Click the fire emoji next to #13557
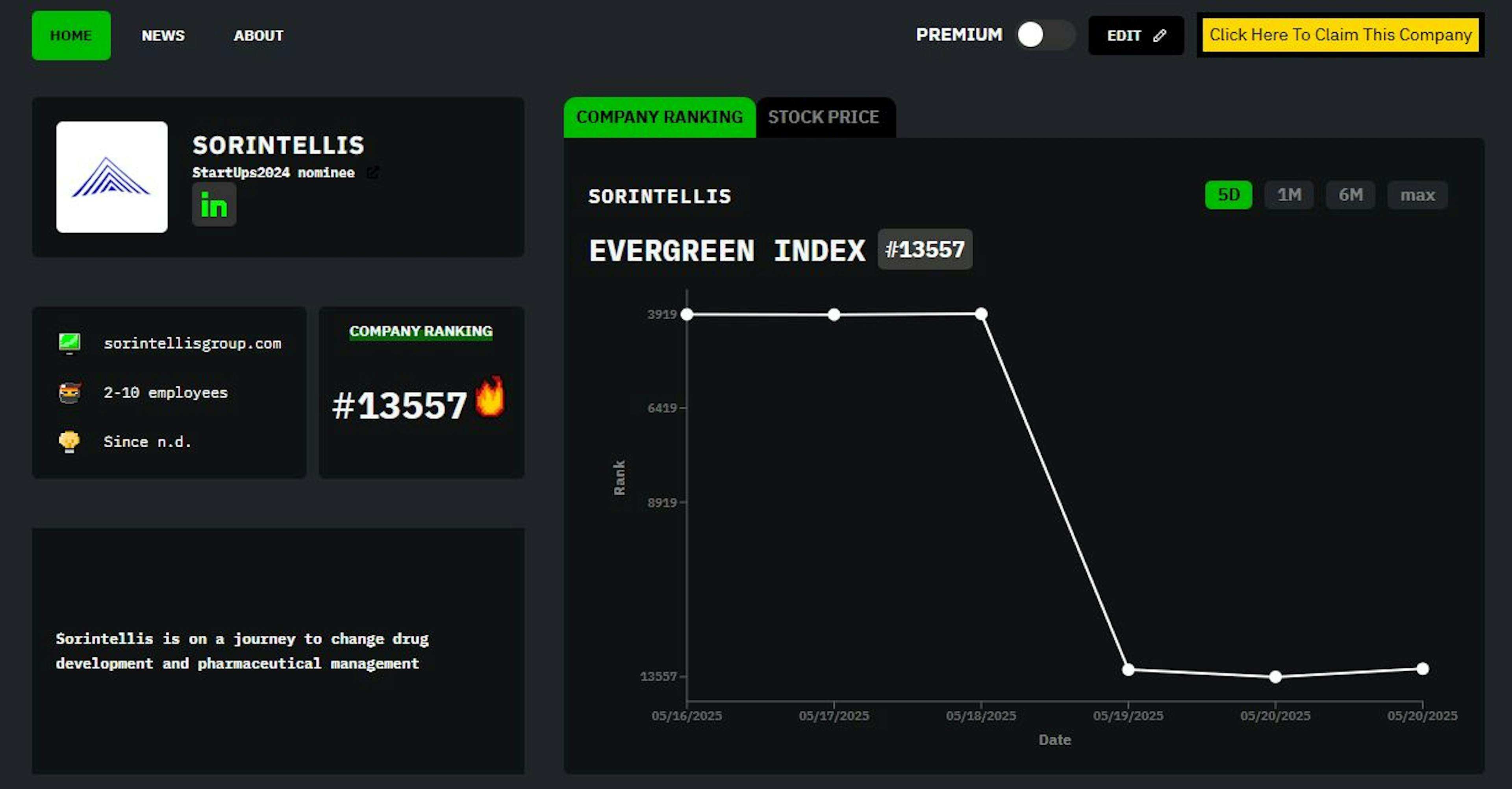Screen dimensions: 1512x789 coord(489,397)
